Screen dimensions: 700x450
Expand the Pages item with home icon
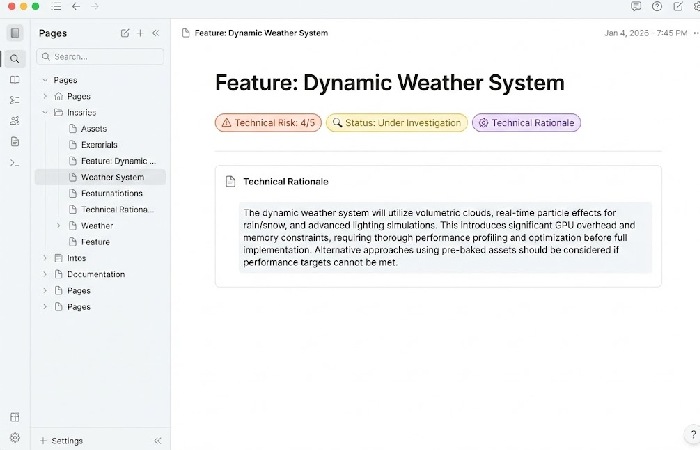[45, 96]
